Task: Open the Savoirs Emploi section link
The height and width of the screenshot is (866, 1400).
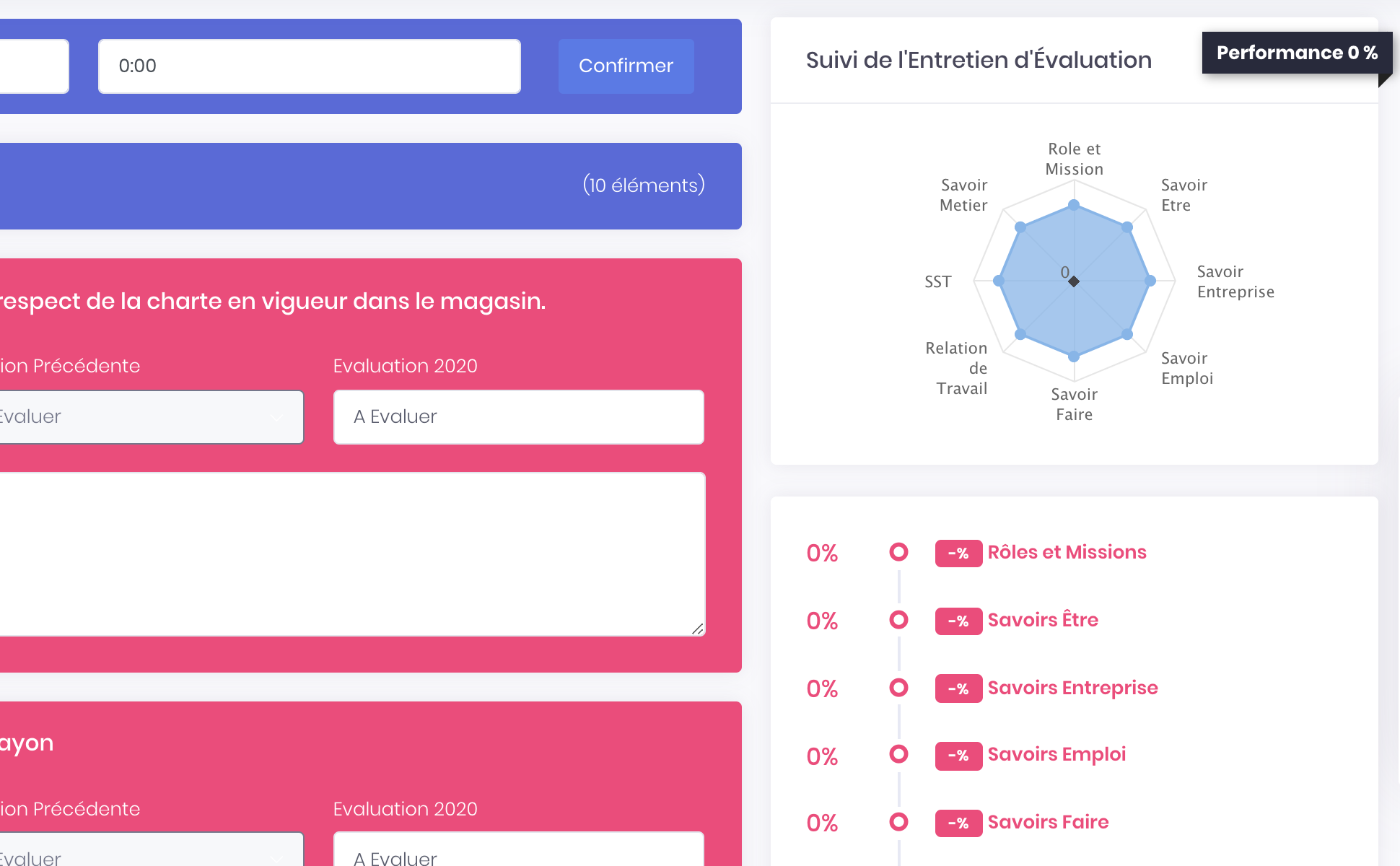Action: 1056,754
